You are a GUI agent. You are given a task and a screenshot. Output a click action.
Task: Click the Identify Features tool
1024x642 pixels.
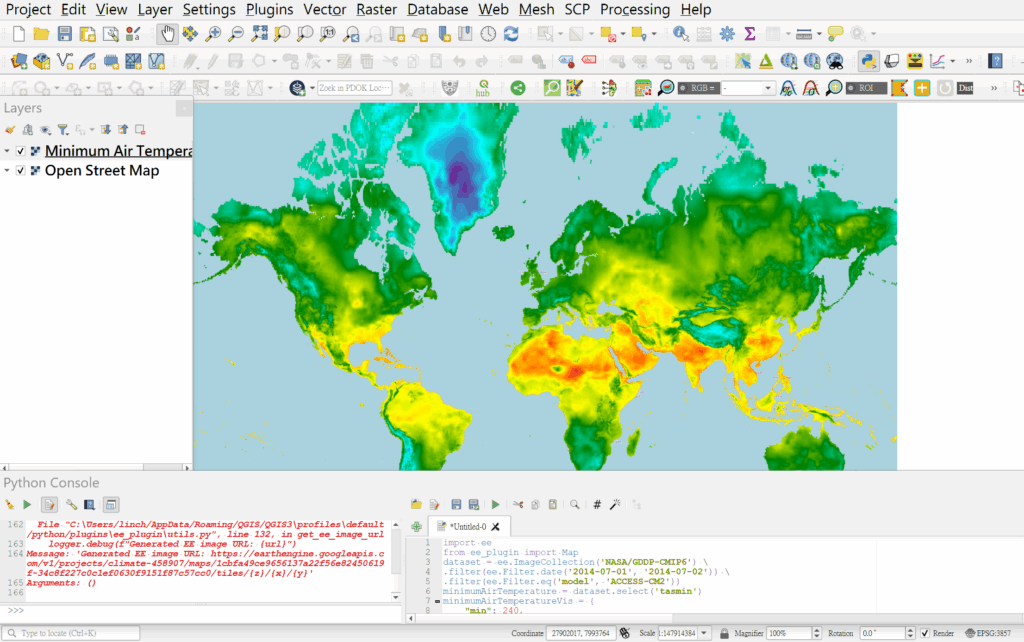681,34
